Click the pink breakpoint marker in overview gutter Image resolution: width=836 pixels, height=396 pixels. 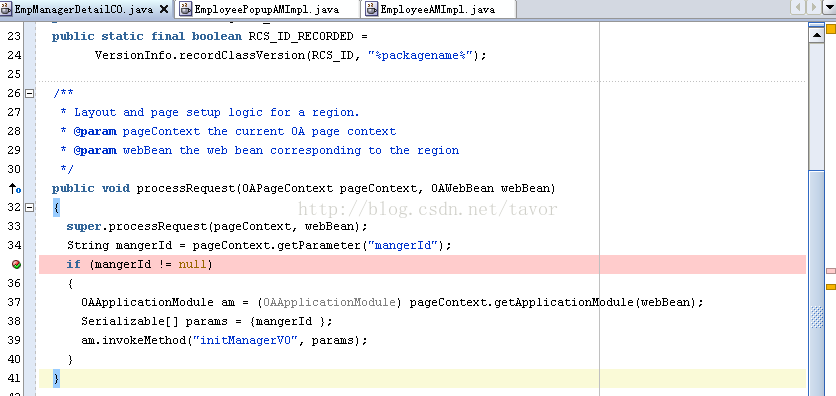tap(831, 271)
